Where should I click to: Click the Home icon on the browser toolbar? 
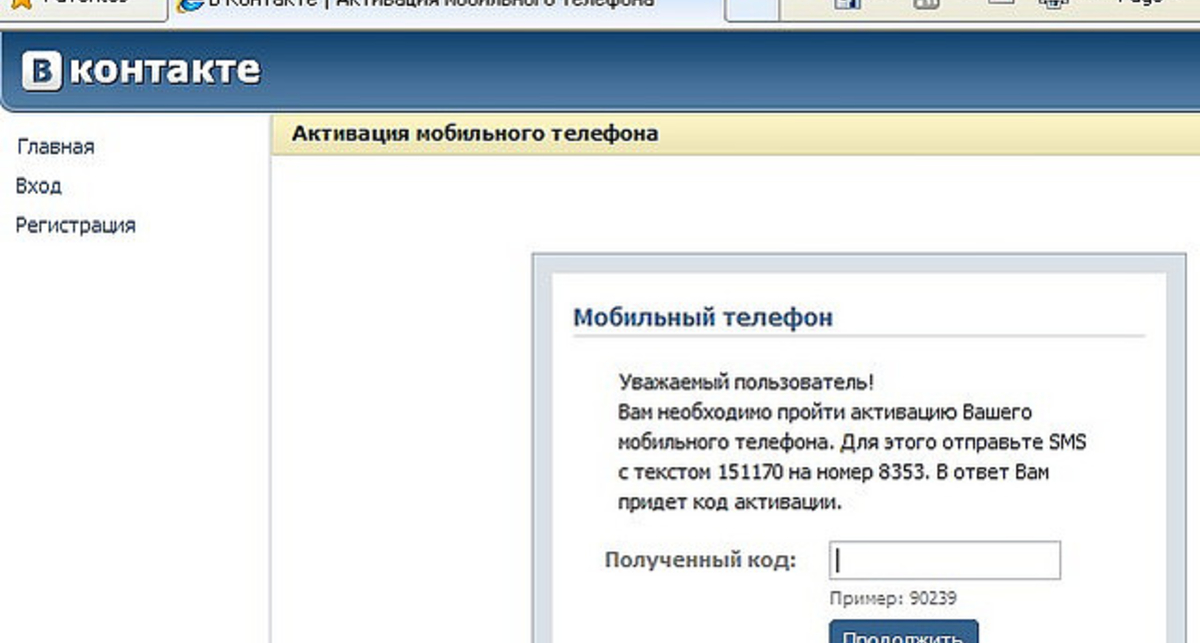tap(847, 4)
